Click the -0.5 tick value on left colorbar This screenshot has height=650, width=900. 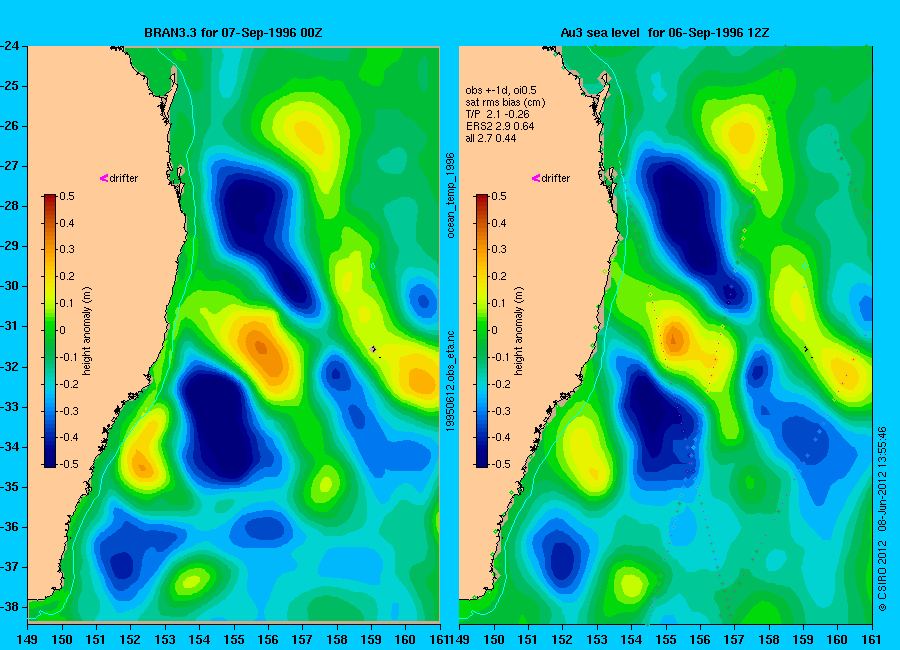(69, 464)
